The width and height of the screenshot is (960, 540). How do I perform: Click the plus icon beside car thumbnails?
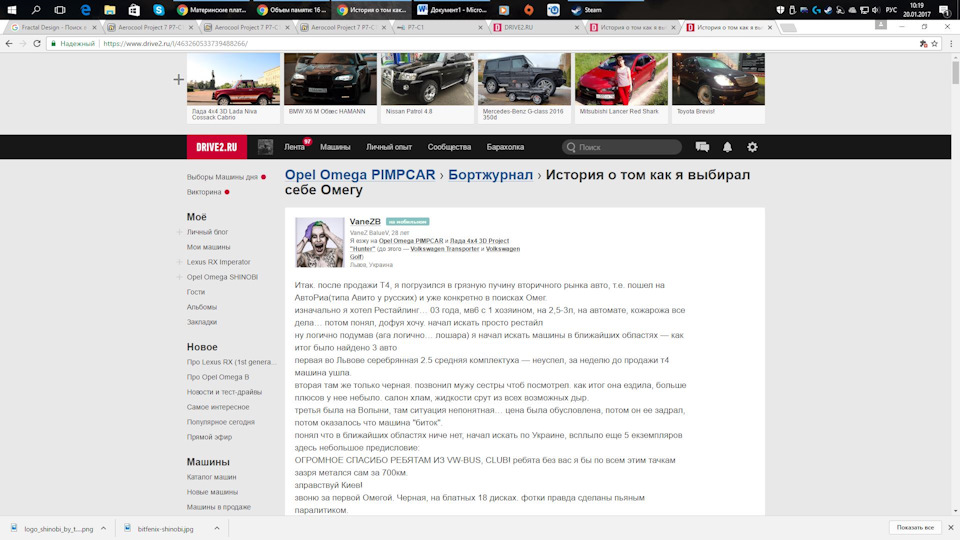point(178,80)
